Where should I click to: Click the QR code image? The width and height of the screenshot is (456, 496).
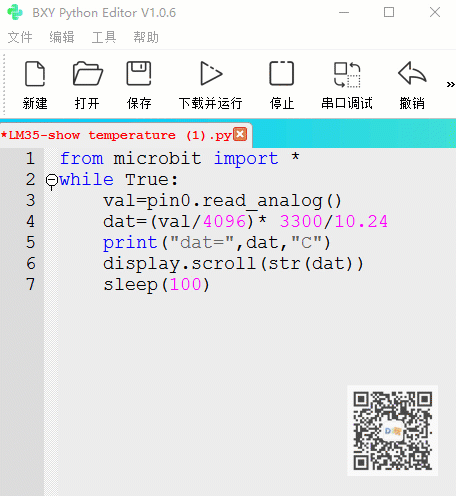point(393,431)
